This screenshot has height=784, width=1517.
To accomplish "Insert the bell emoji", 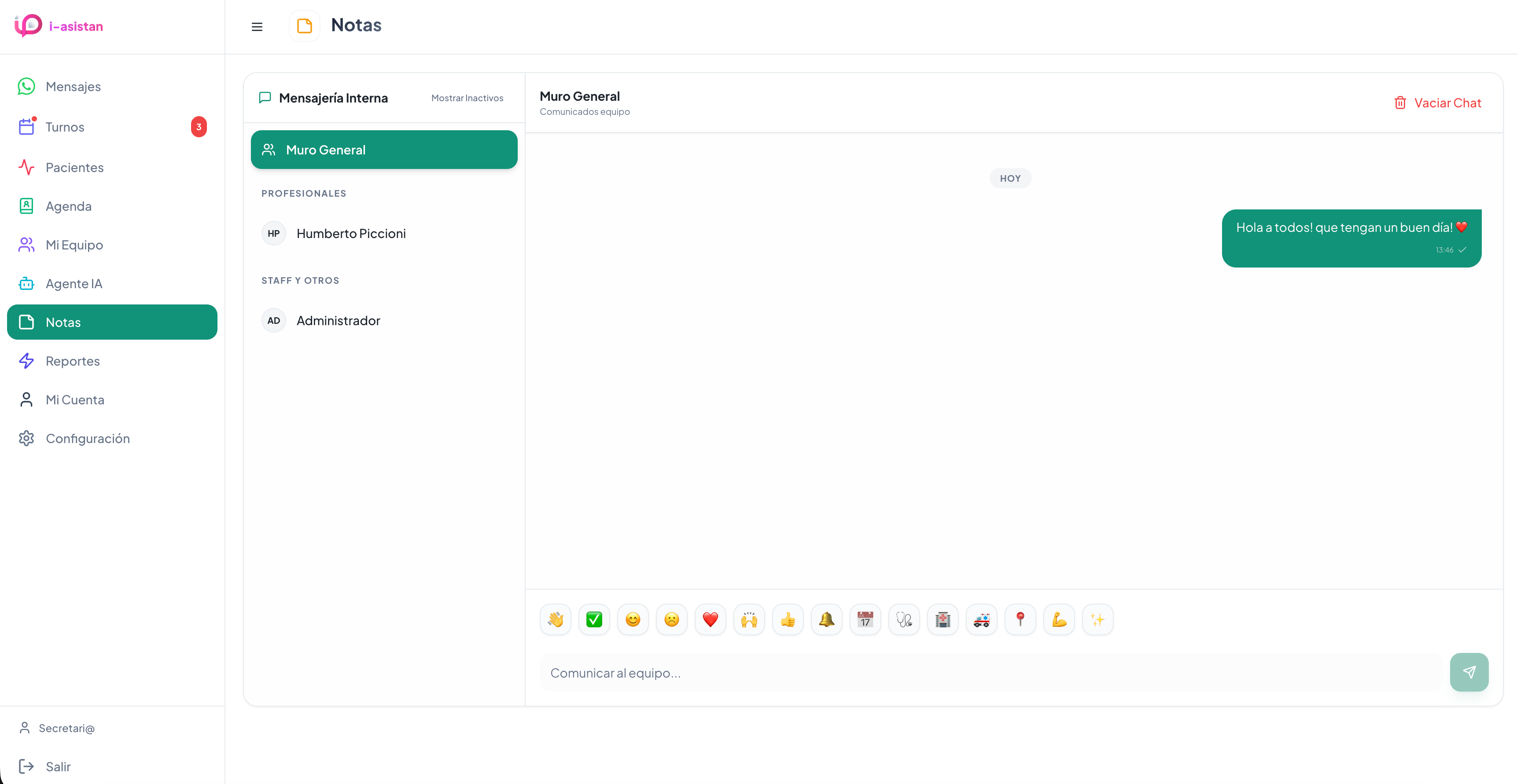I will [827, 620].
